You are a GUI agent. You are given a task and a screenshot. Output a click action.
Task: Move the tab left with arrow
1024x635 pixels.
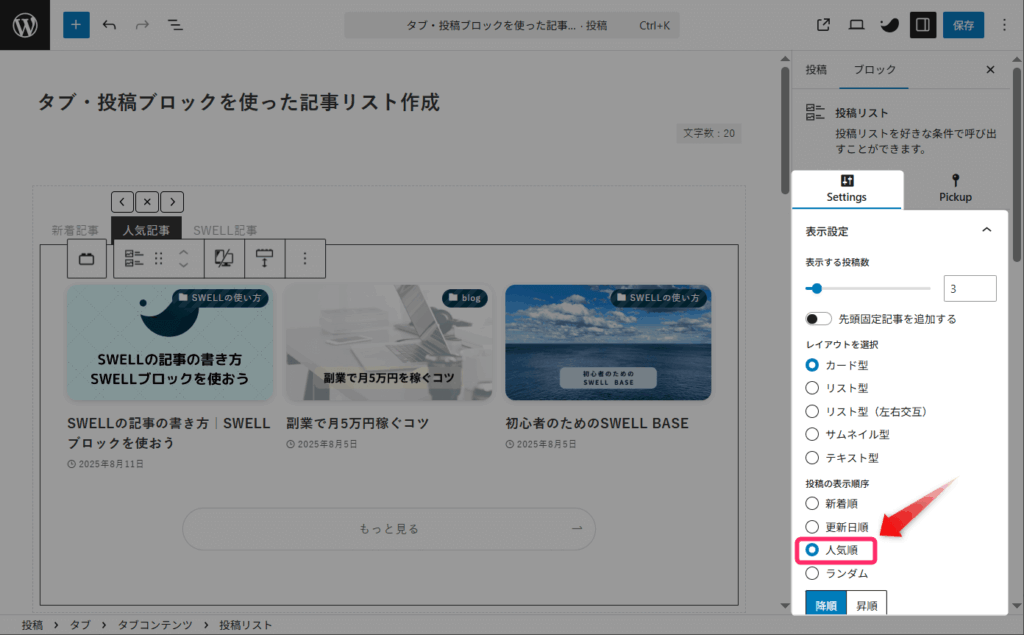122,202
